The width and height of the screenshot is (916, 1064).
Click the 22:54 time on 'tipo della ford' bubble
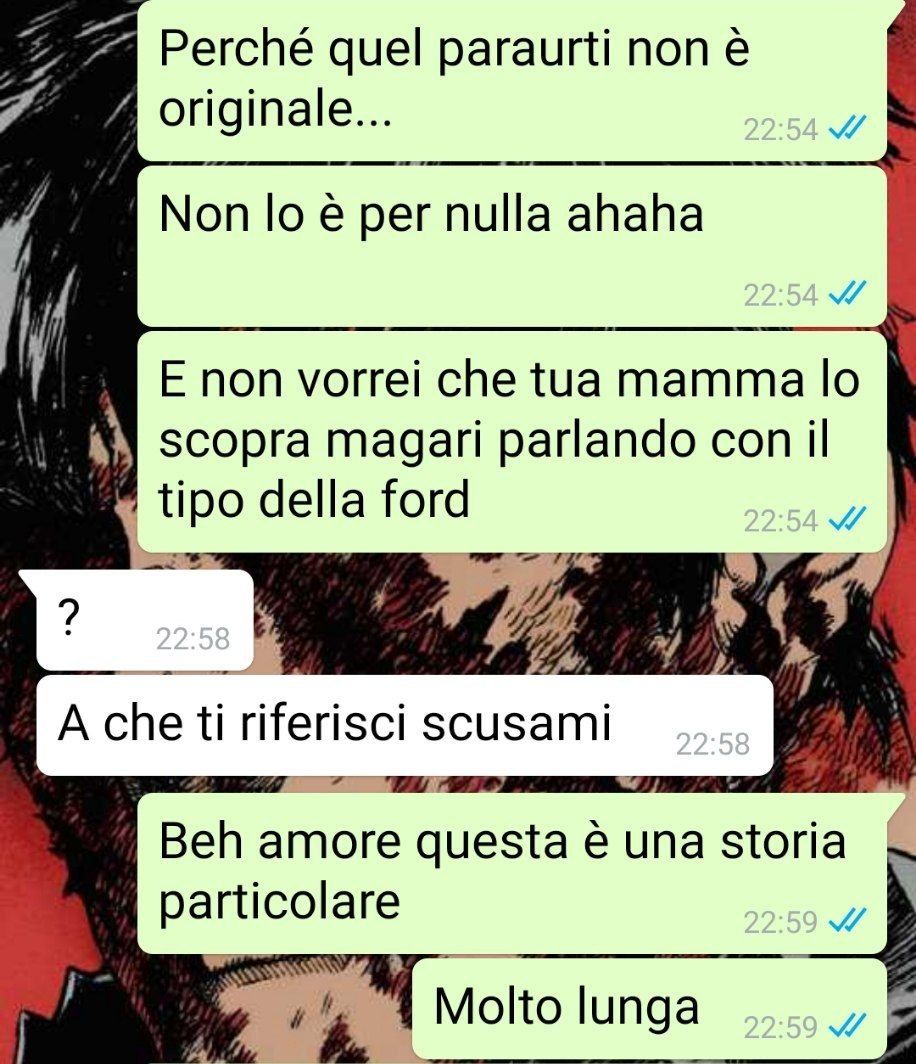pyautogui.click(x=780, y=520)
